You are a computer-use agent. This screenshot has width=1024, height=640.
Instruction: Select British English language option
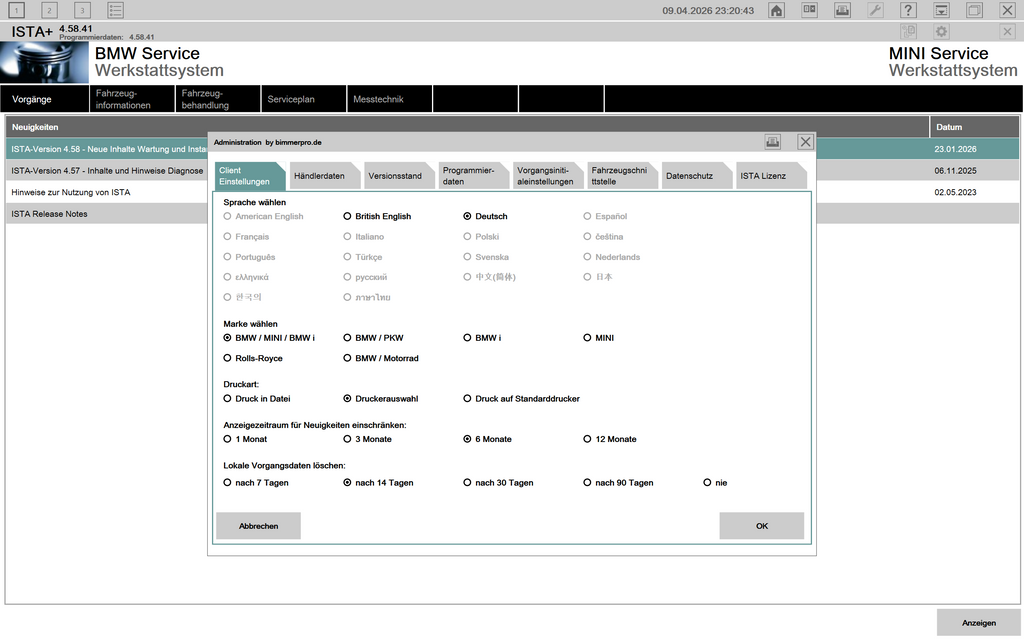(348, 216)
